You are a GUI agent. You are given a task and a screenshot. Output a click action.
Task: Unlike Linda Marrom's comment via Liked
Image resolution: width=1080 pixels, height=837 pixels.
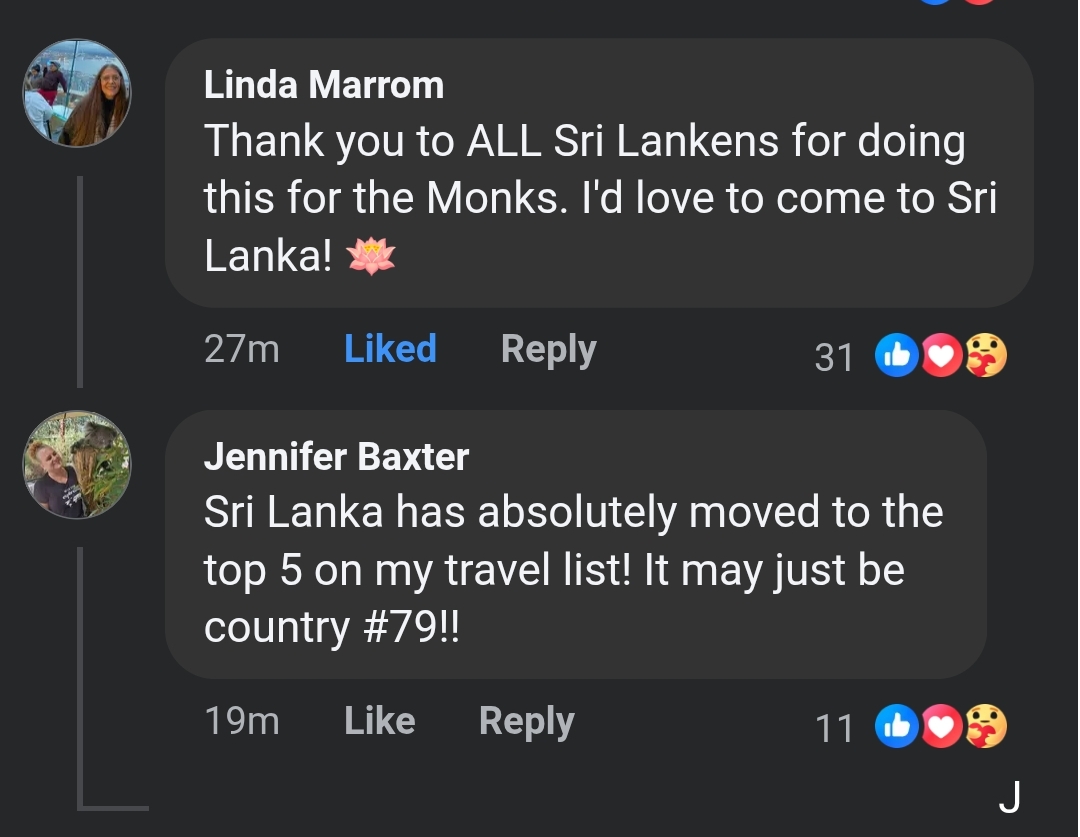[x=390, y=349]
